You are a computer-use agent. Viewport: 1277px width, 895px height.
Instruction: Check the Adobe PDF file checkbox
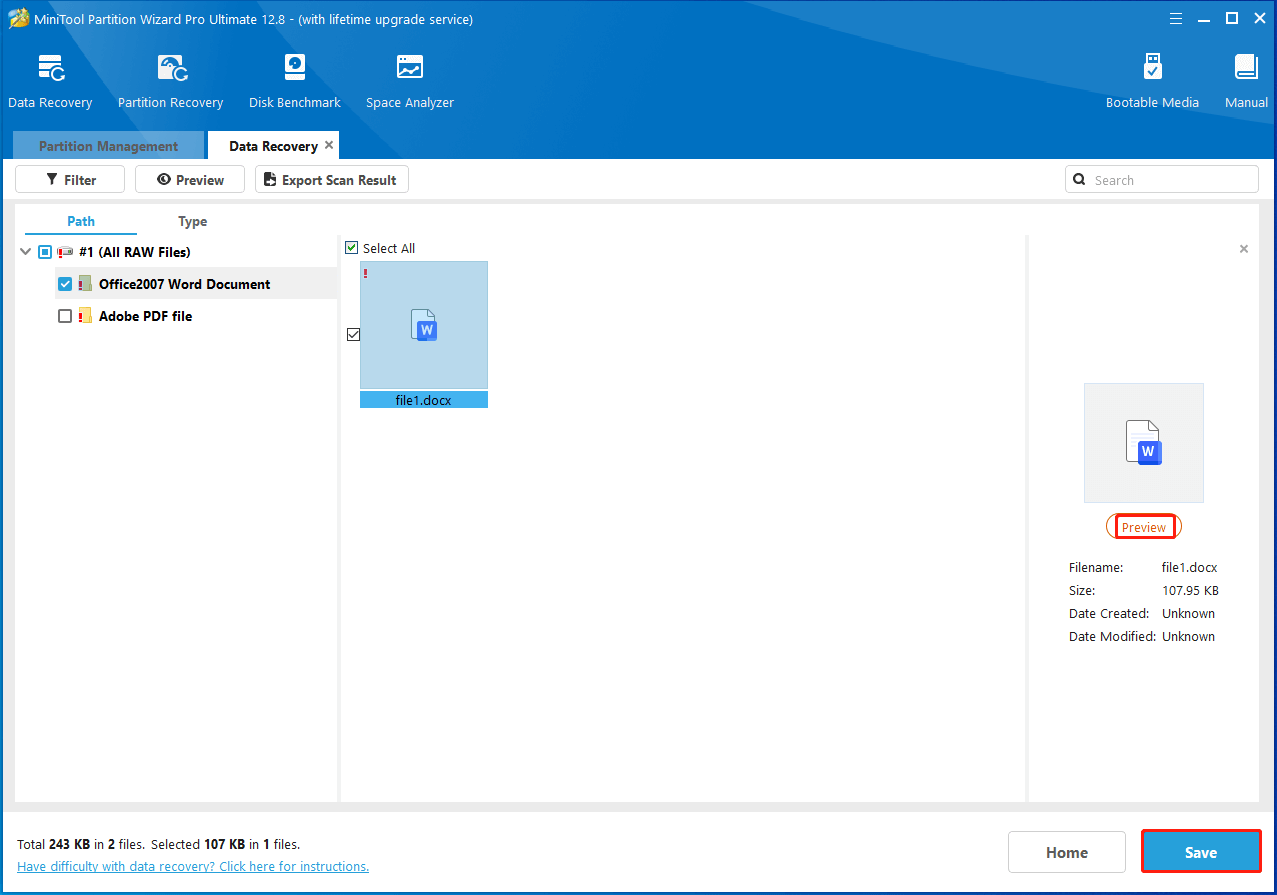tap(65, 316)
